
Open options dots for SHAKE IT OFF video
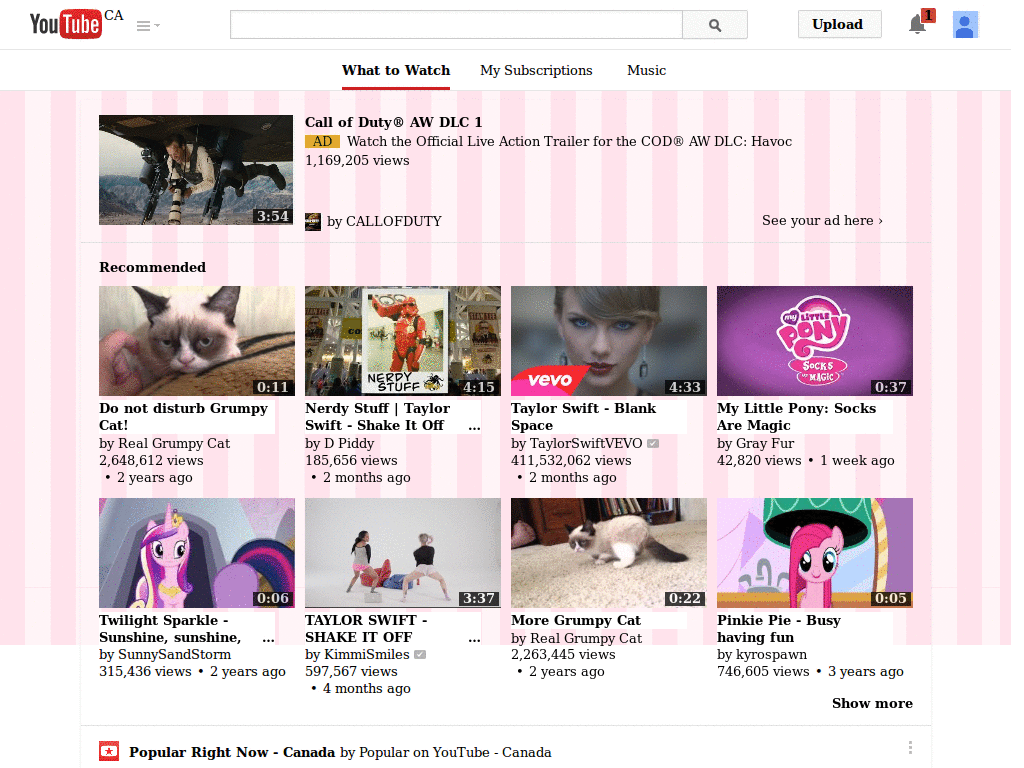(475, 639)
